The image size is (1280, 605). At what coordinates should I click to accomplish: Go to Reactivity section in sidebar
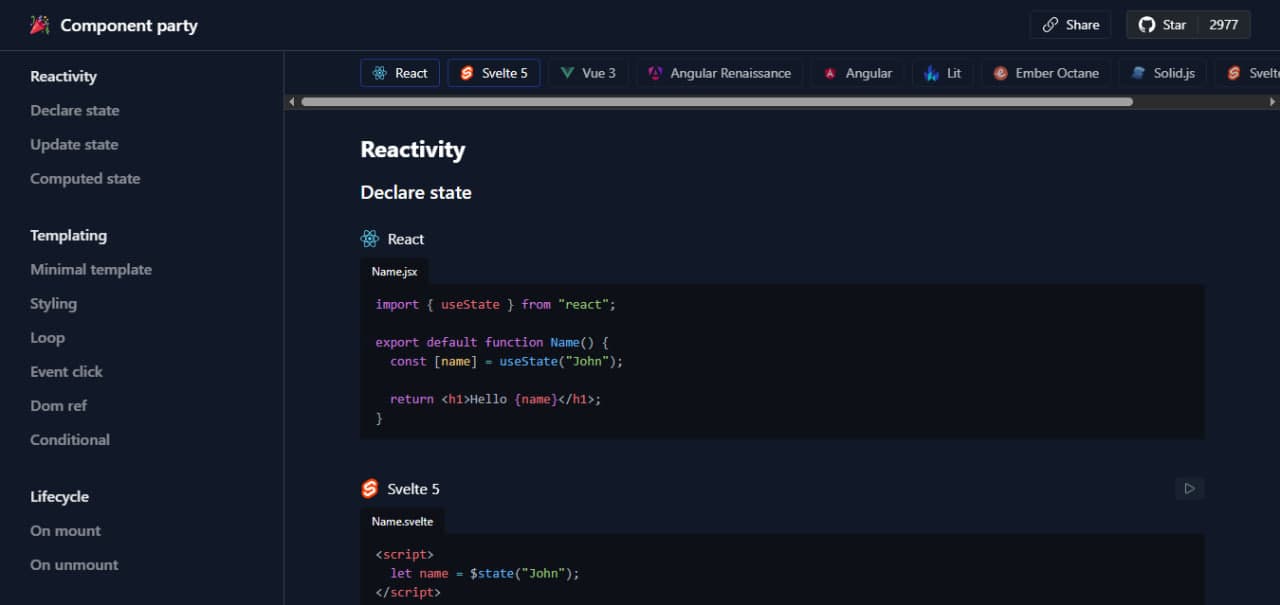click(x=63, y=76)
